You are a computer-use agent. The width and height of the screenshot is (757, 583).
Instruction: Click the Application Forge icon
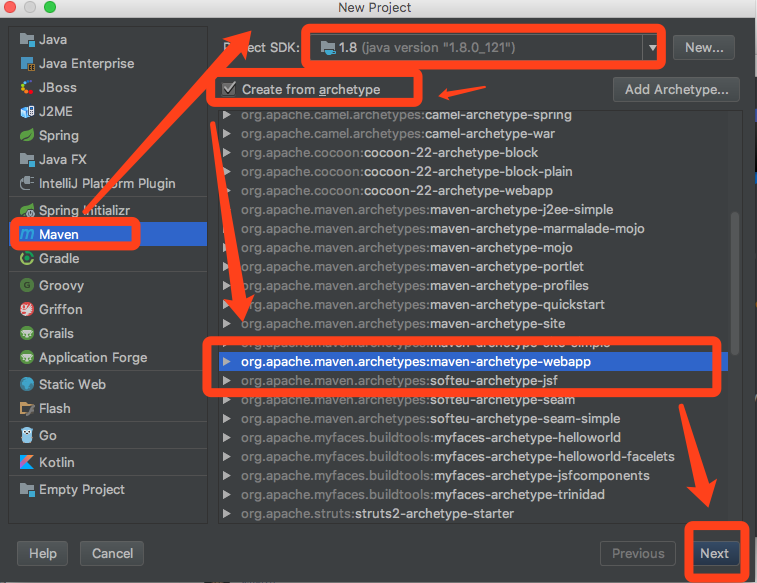coord(27,358)
